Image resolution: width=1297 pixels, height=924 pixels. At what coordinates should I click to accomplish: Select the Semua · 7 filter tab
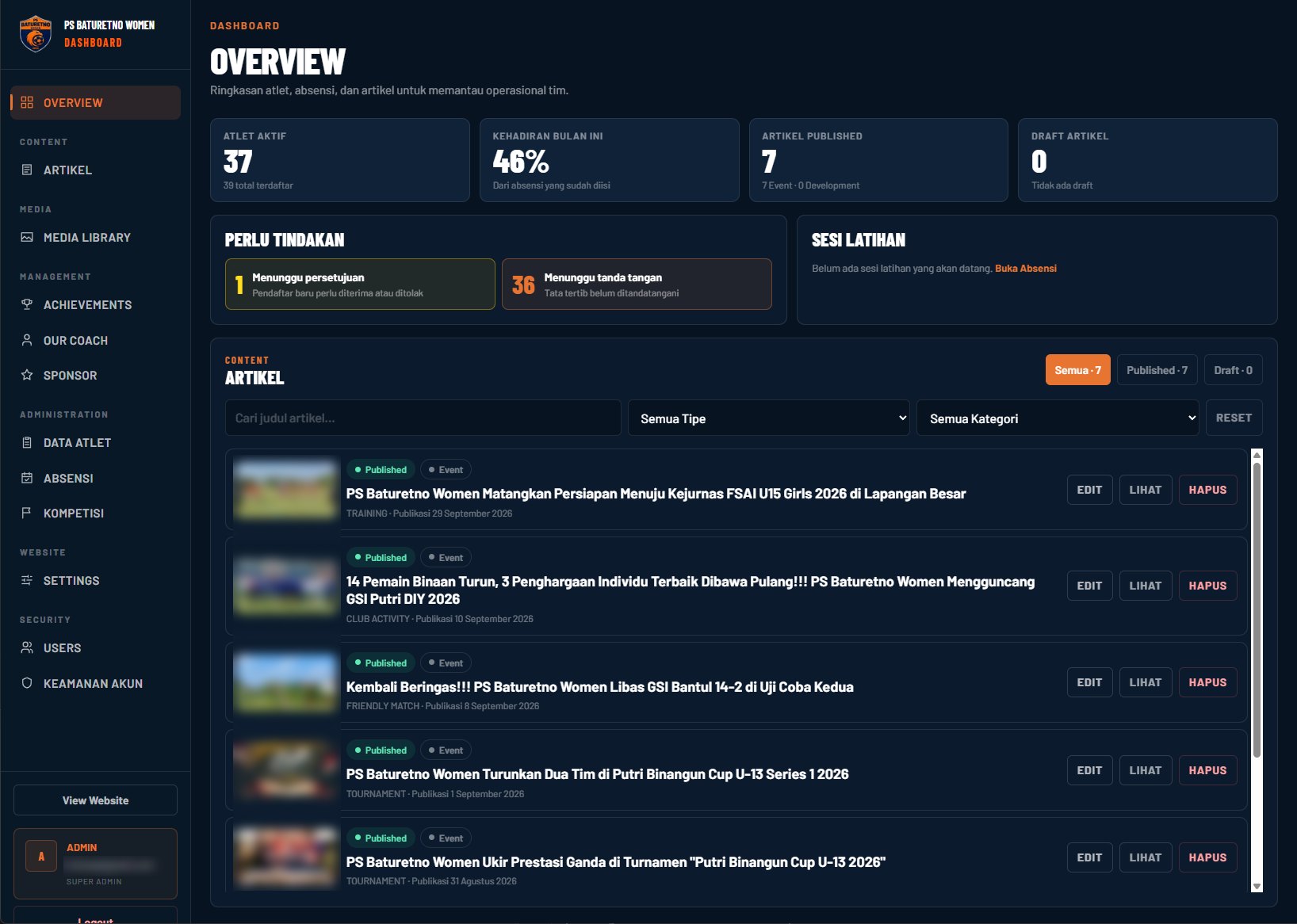point(1077,370)
